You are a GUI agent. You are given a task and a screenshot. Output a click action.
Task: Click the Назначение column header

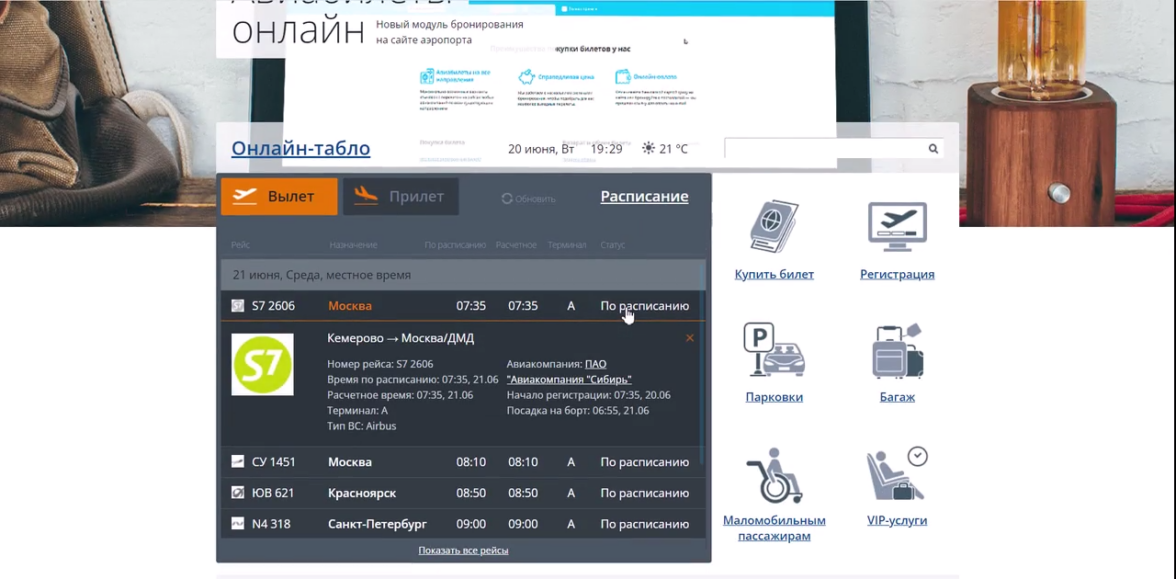353,245
